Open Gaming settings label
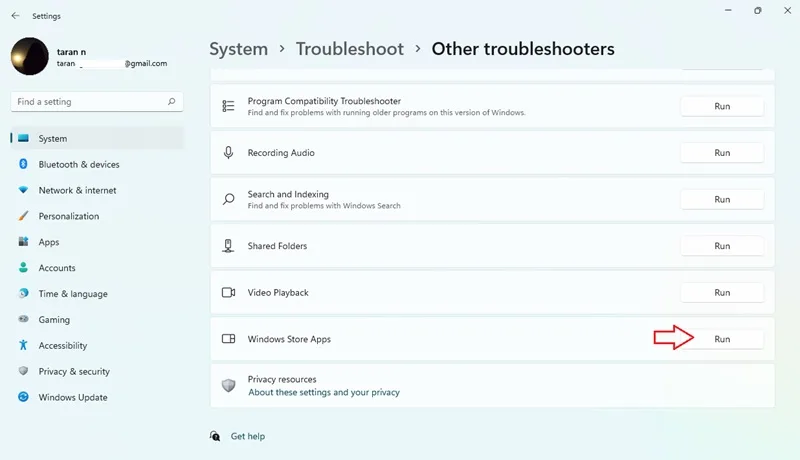The width and height of the screenshot is (800, 460). coord(54,320)
